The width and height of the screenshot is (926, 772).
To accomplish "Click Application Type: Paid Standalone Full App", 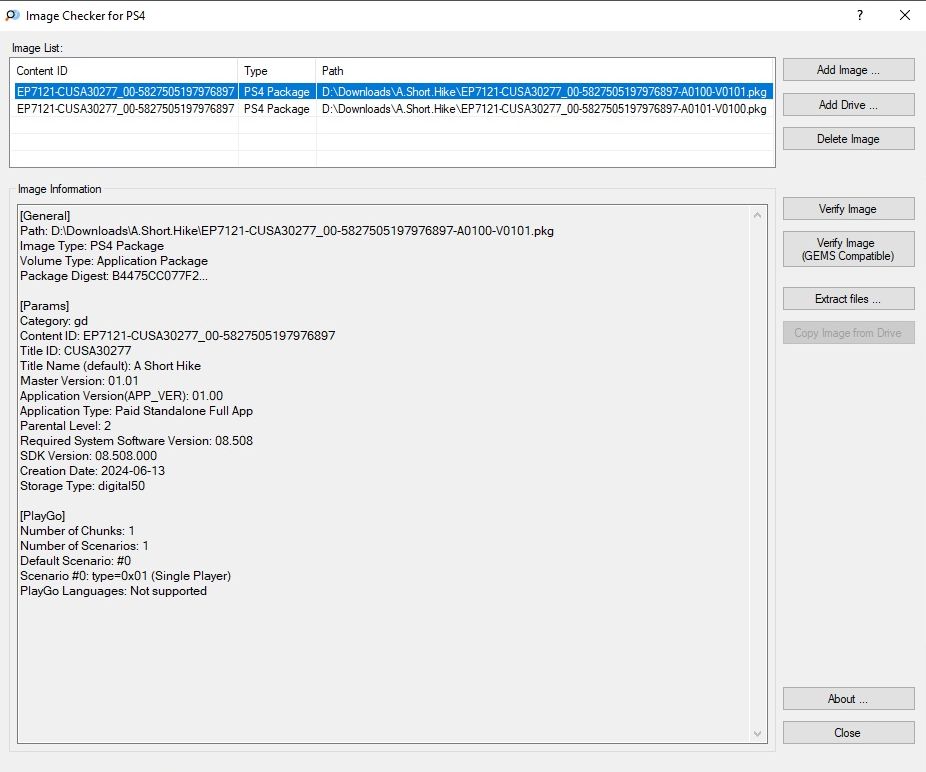I will (136, 411).
